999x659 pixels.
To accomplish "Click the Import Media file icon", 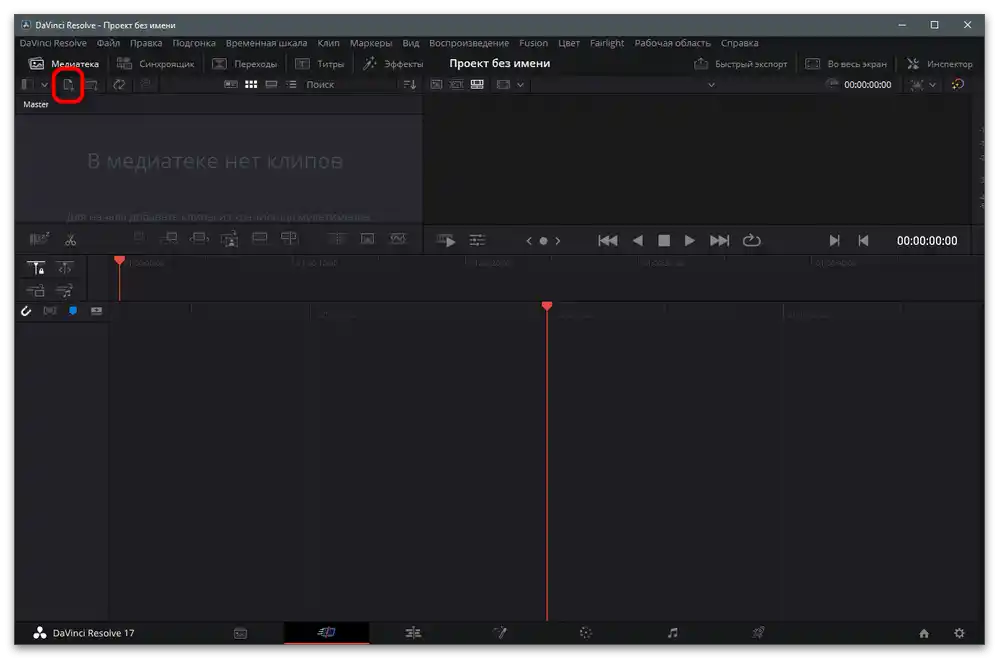I will pyautogui.click(x=68, y=85).
